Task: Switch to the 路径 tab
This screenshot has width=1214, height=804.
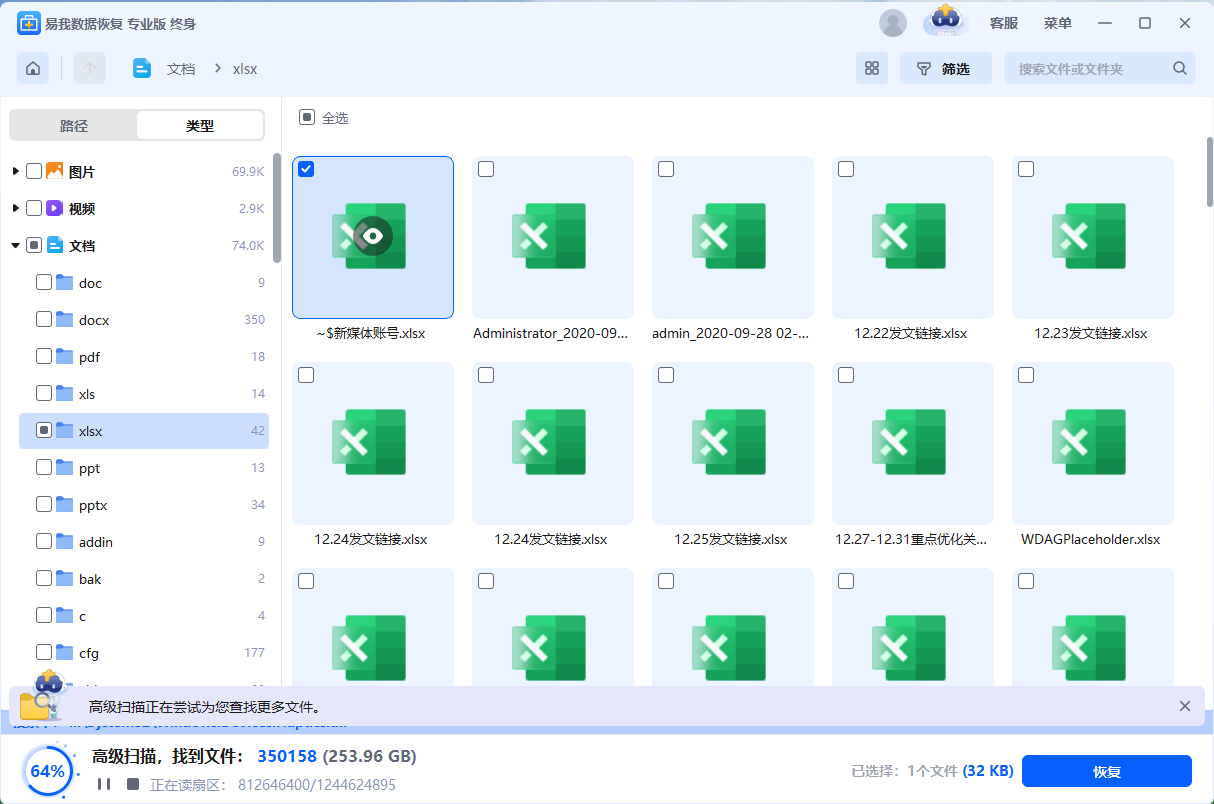Action: [x=74, y=126]
